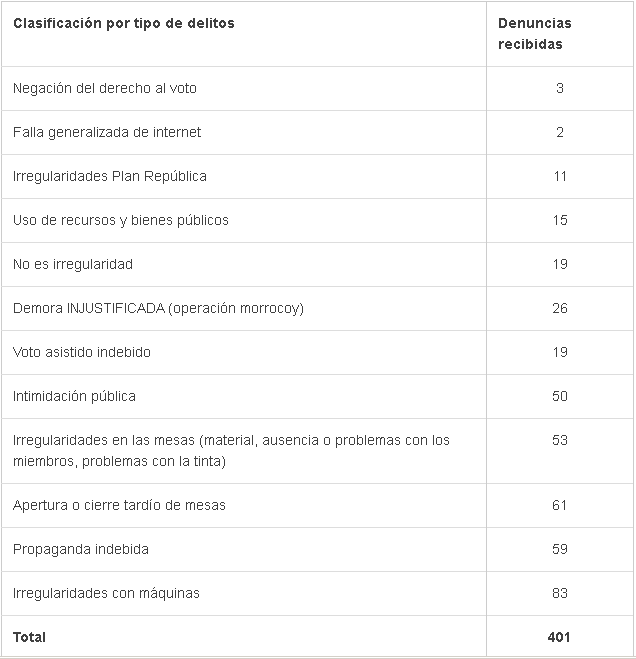Click "Falla generalizada de internet" text
Viewport: 636px width, 659px height.
[107, 132]
